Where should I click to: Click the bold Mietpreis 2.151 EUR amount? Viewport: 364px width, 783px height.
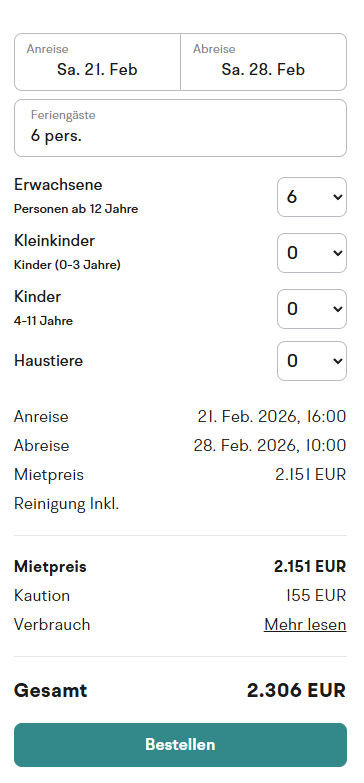tap(310, 567)
